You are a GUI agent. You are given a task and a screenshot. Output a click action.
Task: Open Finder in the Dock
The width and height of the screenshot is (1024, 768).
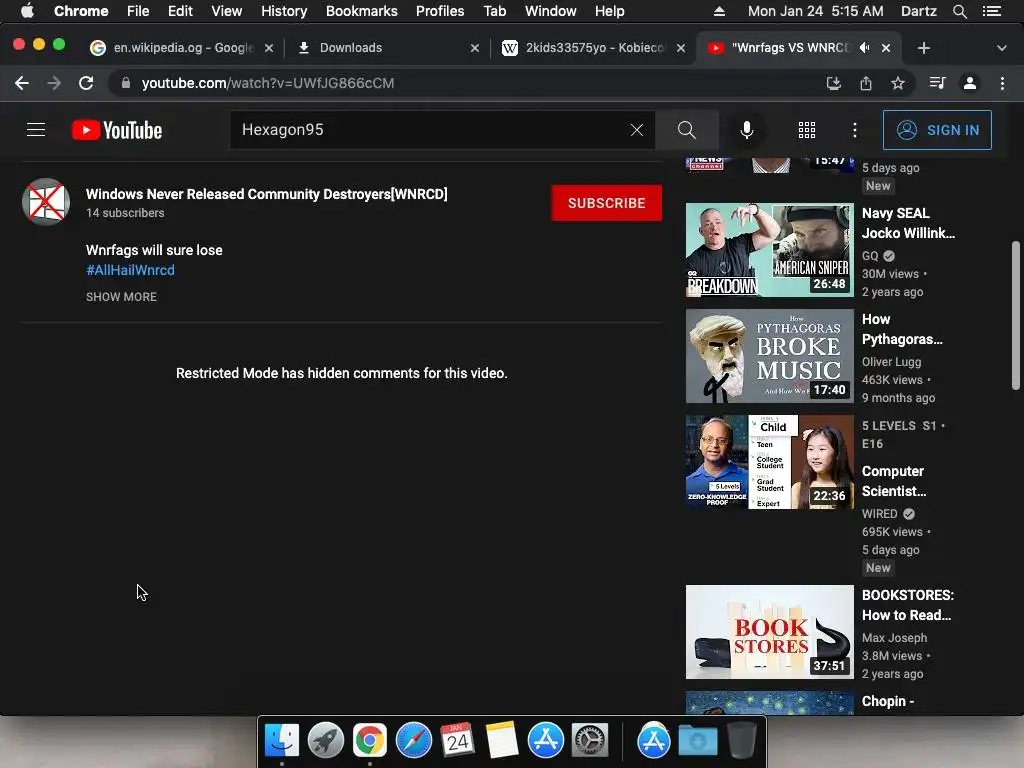coord(282,740)
